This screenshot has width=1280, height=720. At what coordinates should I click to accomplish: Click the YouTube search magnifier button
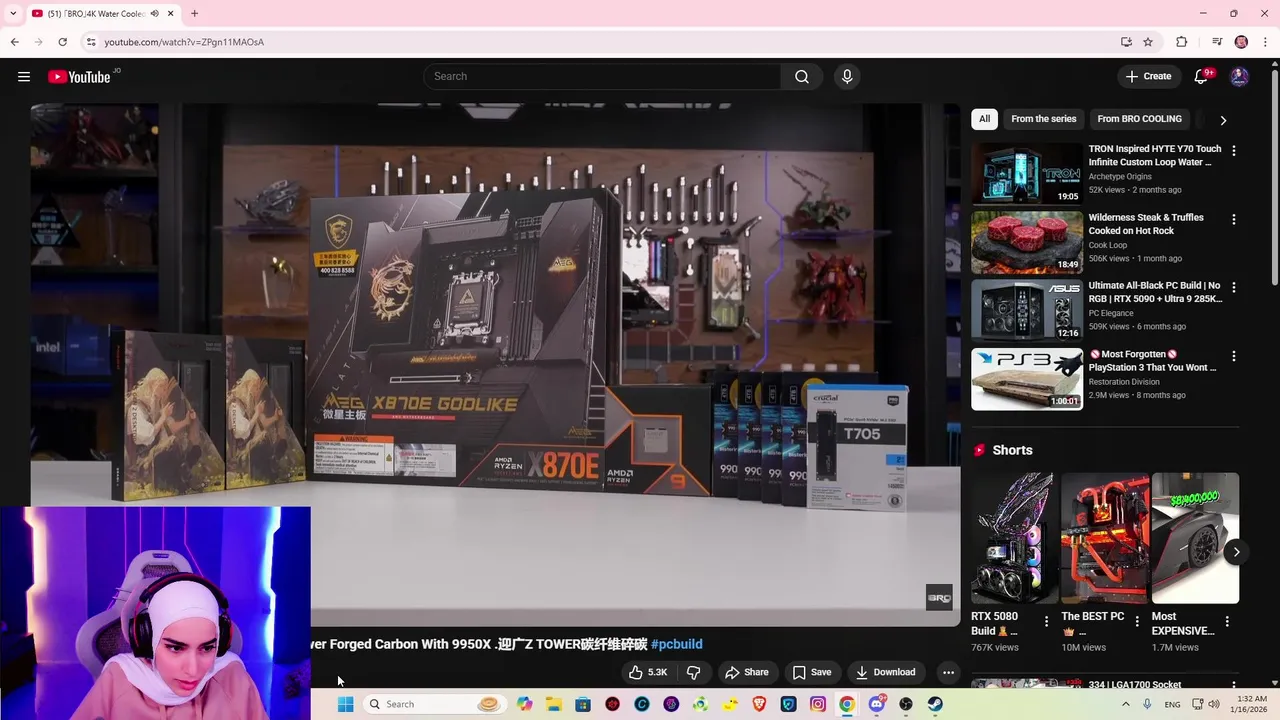click(802, 77)
